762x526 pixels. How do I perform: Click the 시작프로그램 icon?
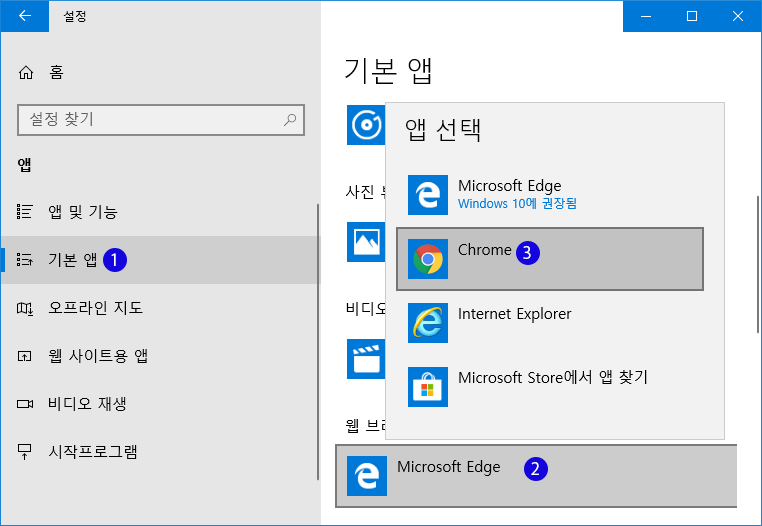click(x=25, y=452)
